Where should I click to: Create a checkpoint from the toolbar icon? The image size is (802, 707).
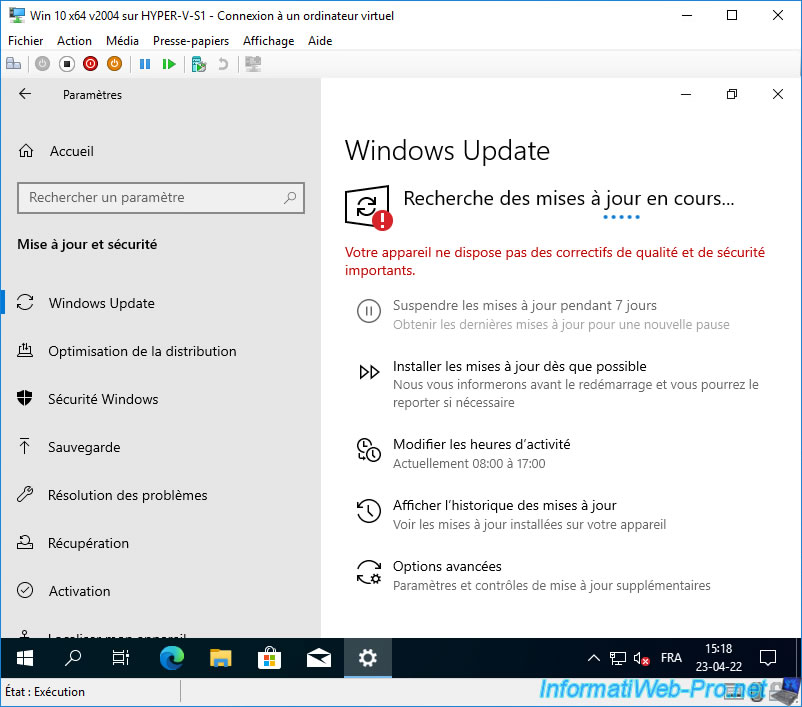[198, 64]
